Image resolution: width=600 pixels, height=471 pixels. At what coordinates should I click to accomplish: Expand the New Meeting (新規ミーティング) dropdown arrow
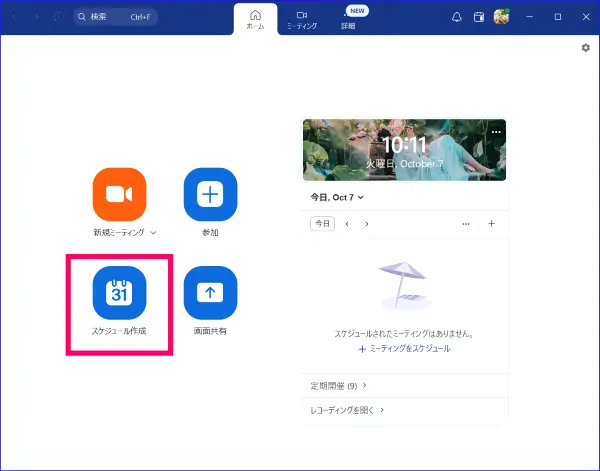click(x=153, y=232)
